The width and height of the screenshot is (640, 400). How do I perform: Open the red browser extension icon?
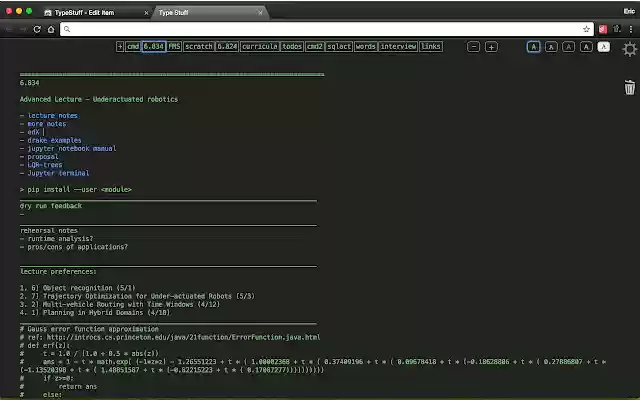[x=603, y=29]
